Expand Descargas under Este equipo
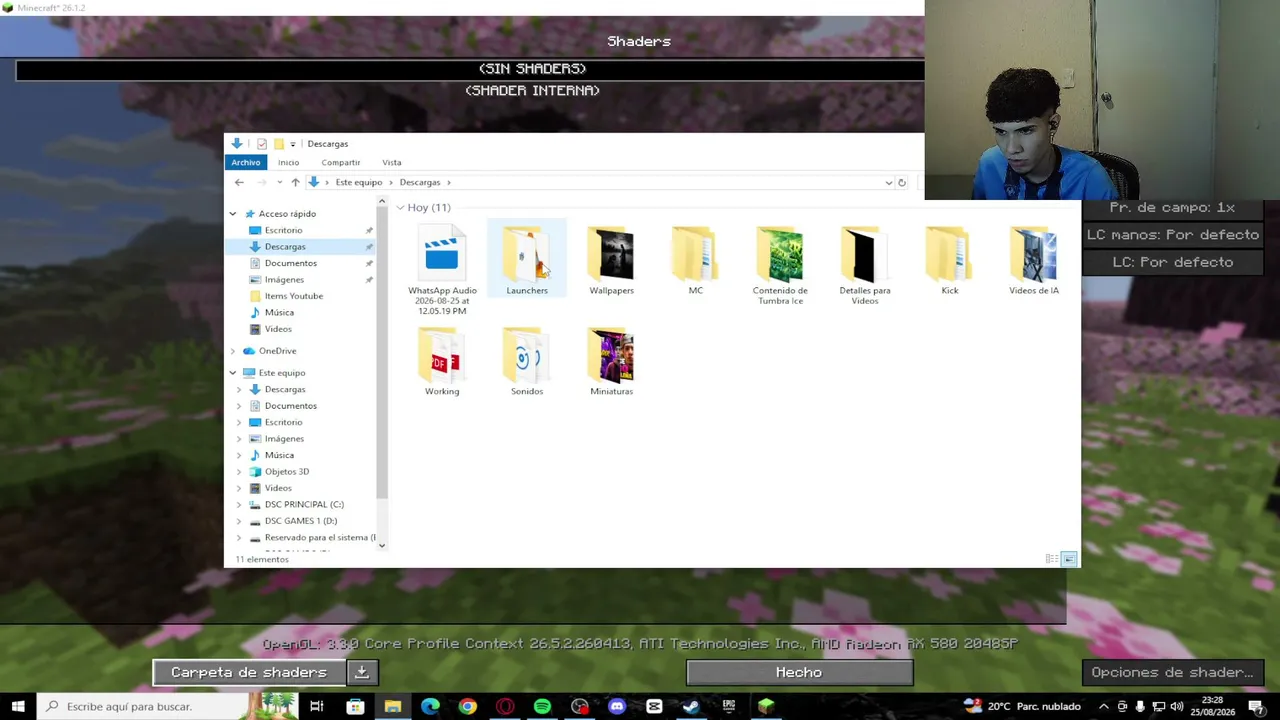 (x=239, y=389)
